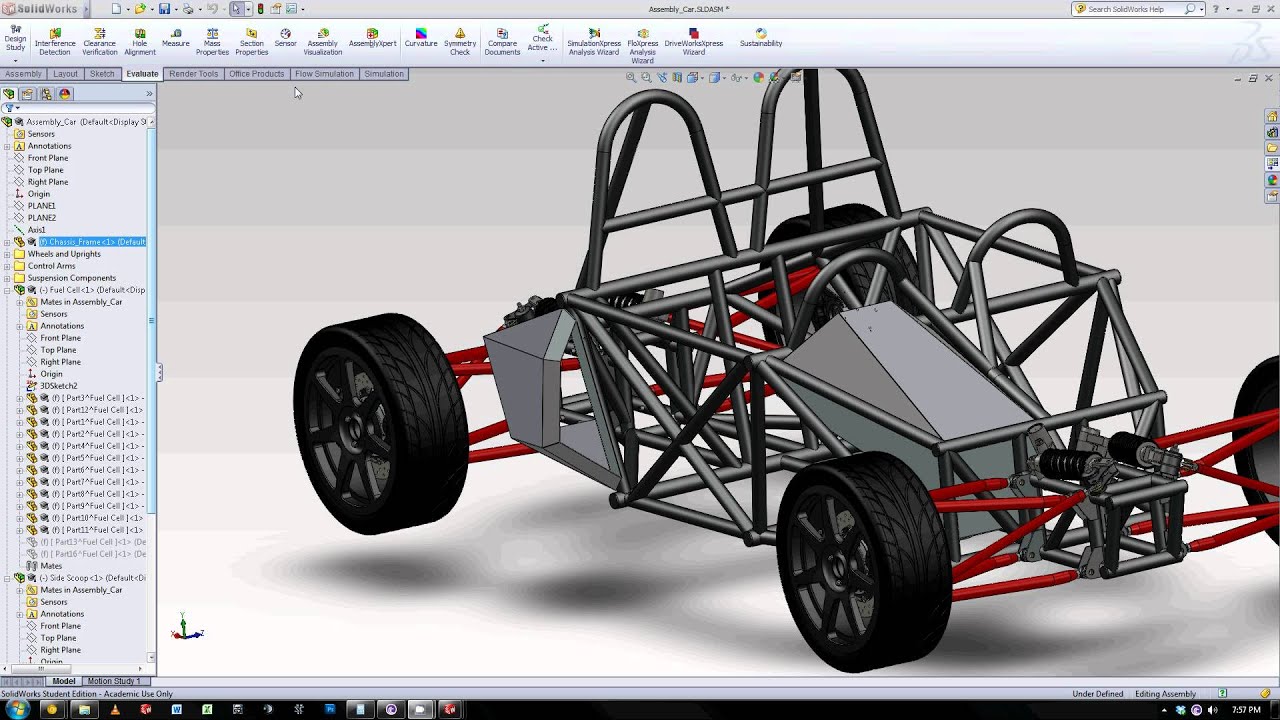Open the Simulation tab
Viewport: 1280px width, 720px height.
click(x=384, y=74)
